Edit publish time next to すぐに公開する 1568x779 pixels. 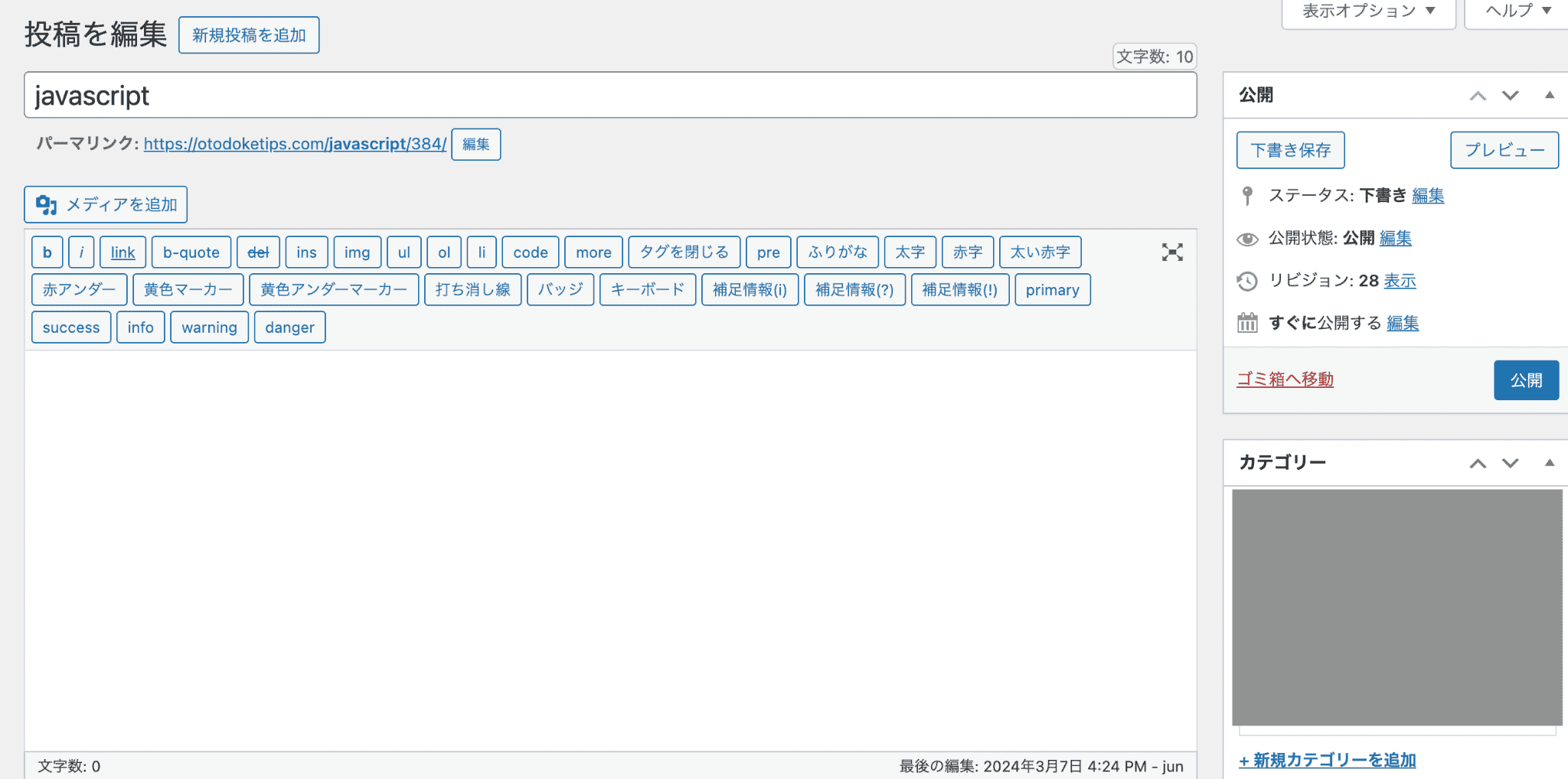pyautogui.click(x=1403, y=323)
